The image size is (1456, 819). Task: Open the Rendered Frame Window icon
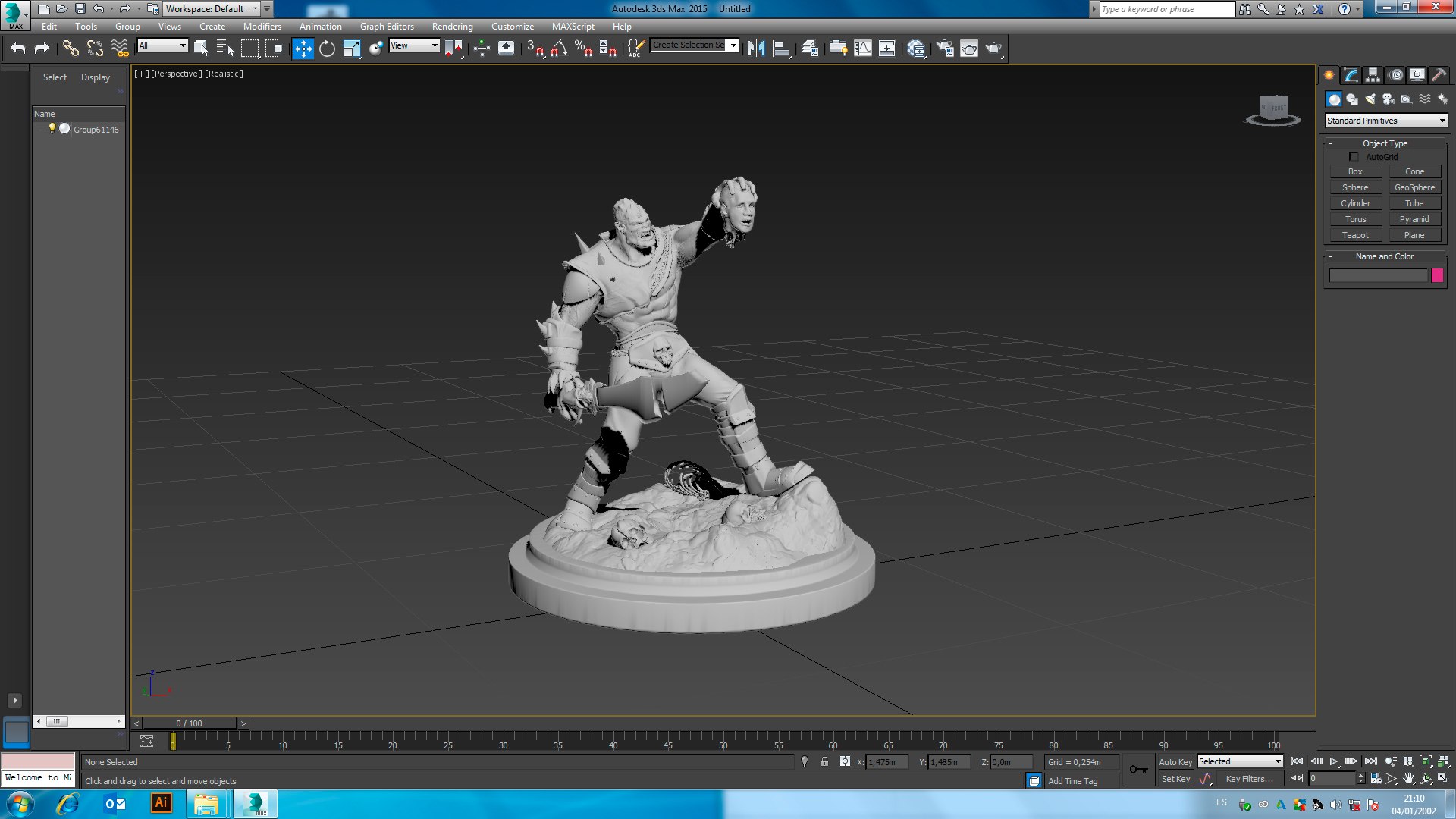click(x=969, y=49)
